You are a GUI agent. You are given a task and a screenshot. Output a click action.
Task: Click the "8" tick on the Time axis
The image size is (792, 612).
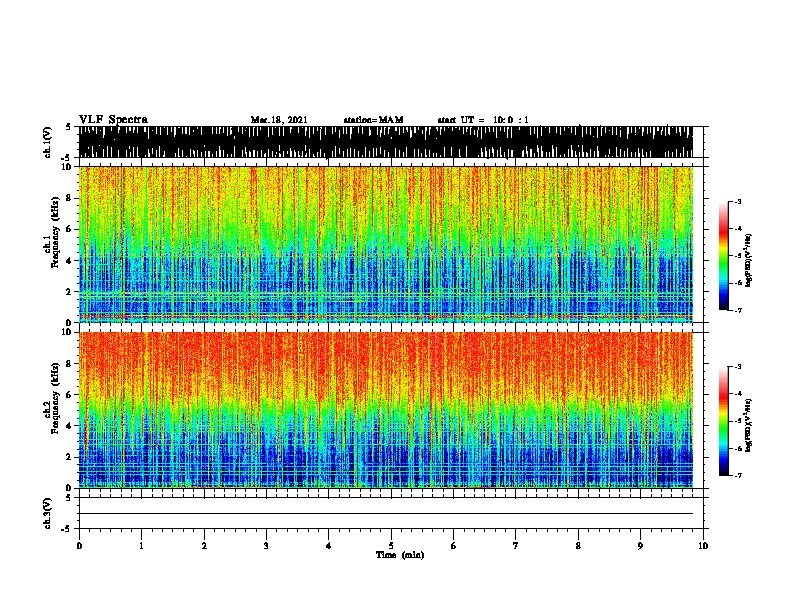click(x=578, y=546)
